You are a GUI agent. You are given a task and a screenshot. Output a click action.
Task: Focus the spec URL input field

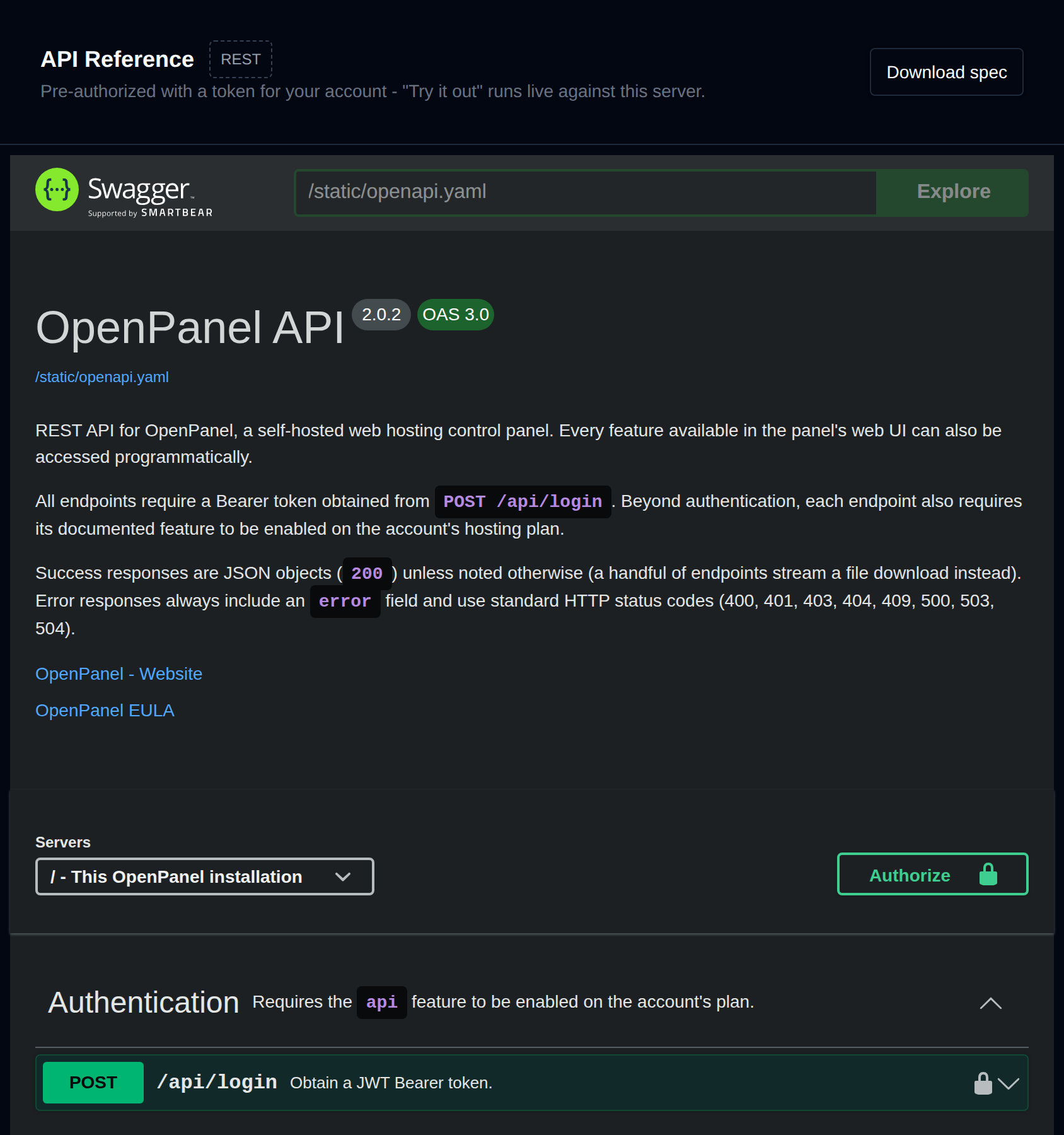(586, 192)
